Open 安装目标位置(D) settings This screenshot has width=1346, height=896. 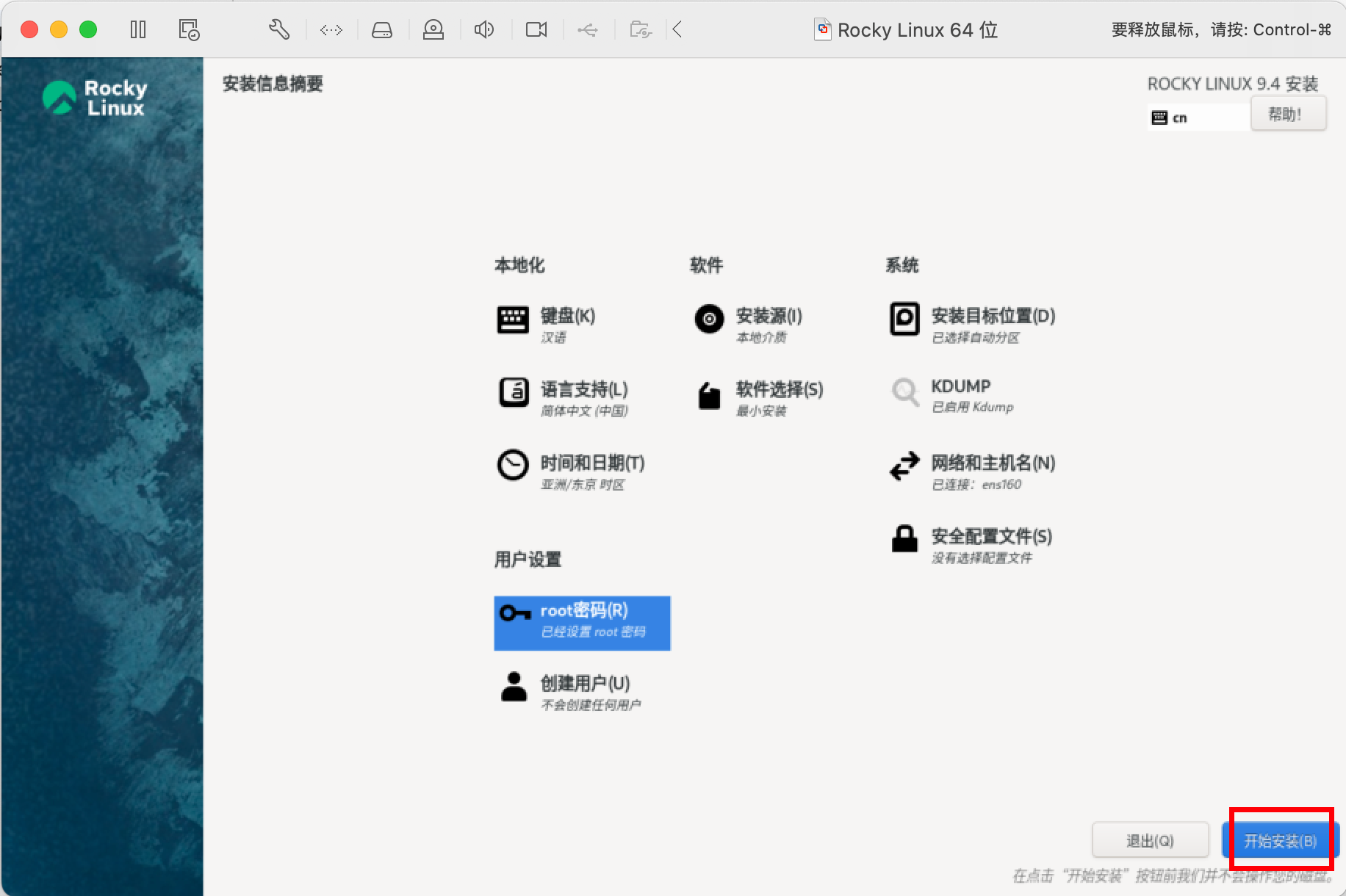pyautogui.click(x=993, y=316)
